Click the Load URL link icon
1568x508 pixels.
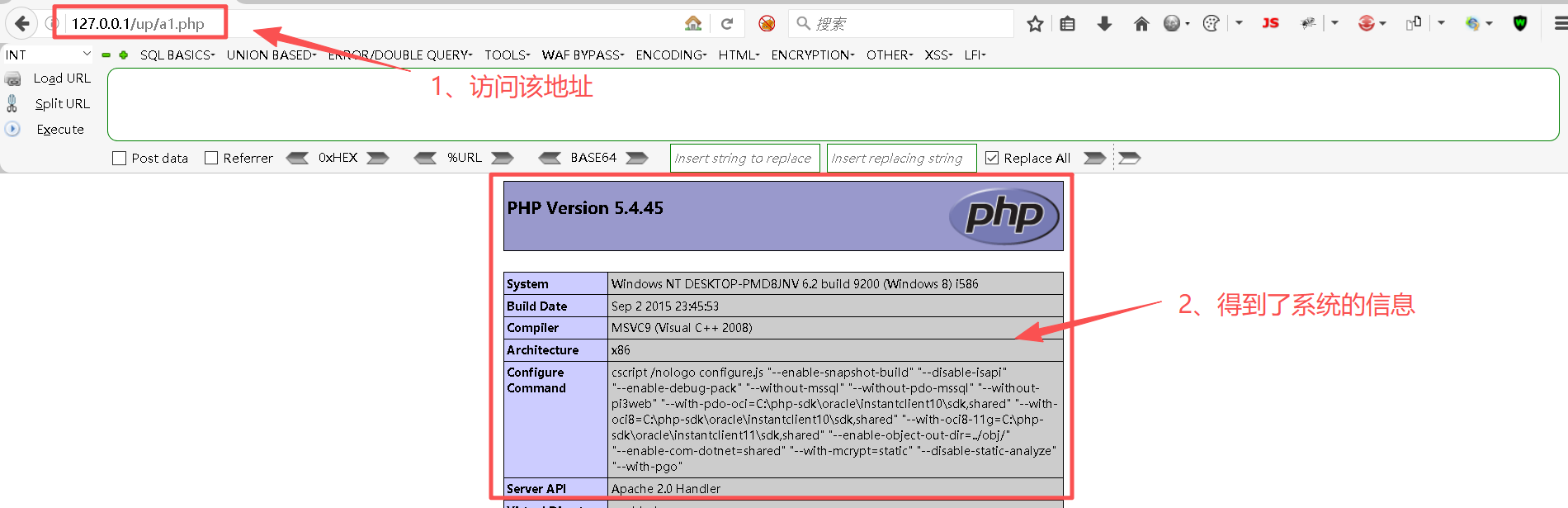click(x=13, y=78)
